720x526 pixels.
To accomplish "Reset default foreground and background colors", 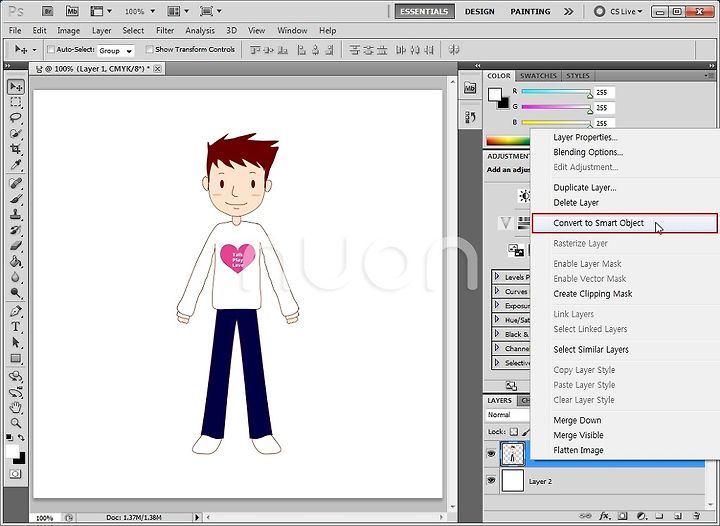I will tap(9, 437).
